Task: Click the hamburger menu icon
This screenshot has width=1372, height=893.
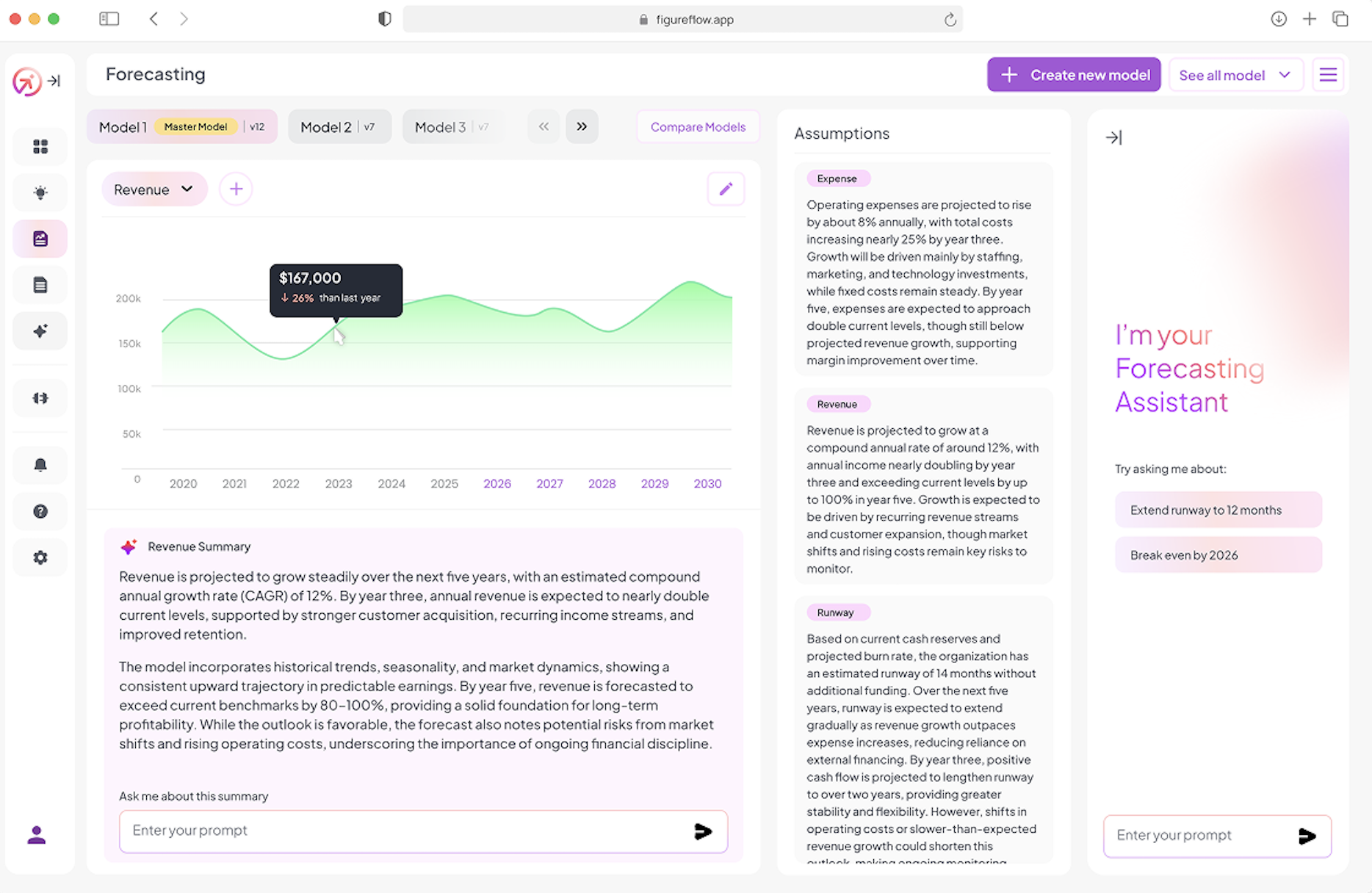Action: pos(1328,75)
